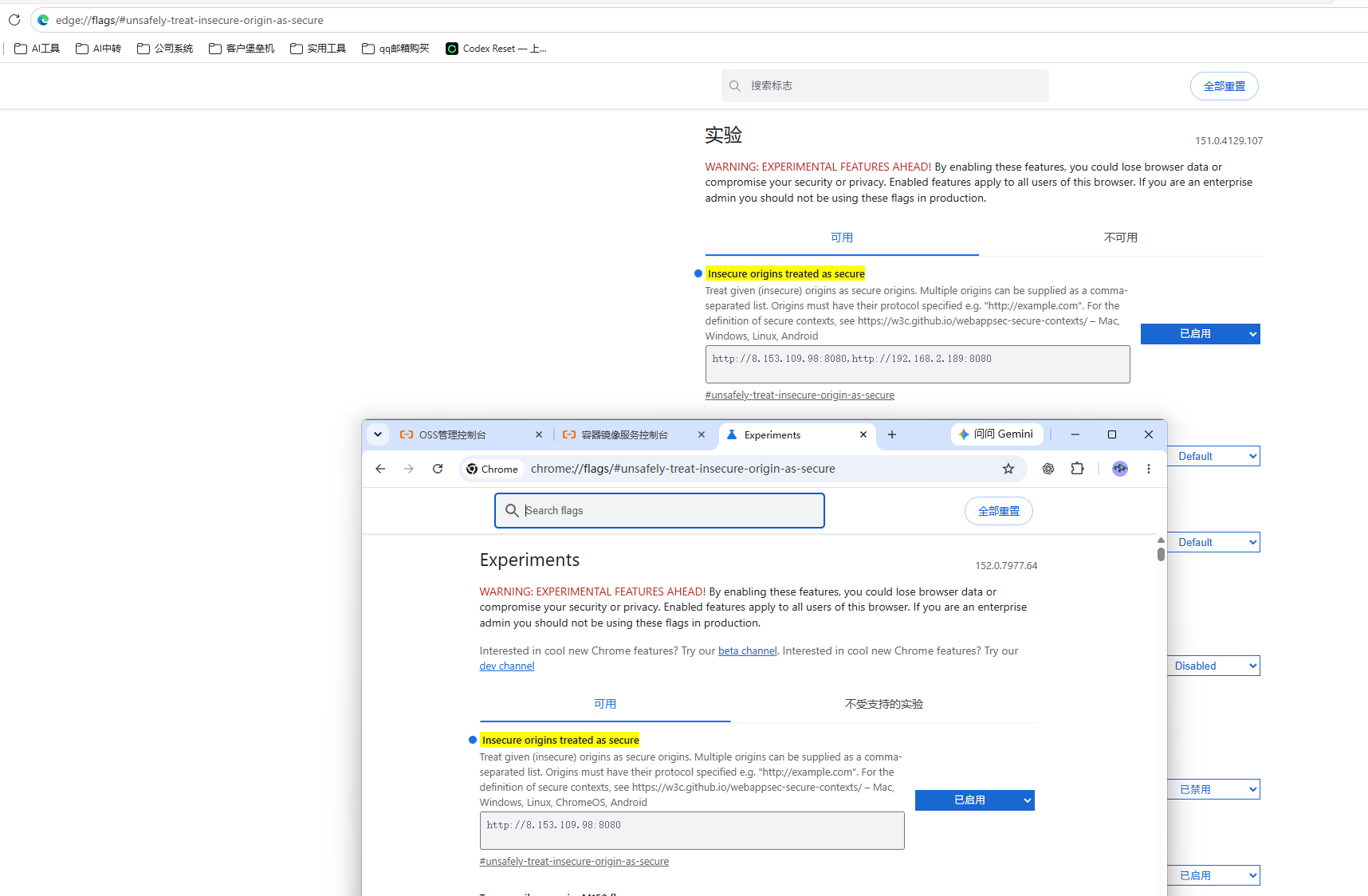
Task: Open Chrome's 已启用 dropdown for insecure origins
Action: [975, 800]
